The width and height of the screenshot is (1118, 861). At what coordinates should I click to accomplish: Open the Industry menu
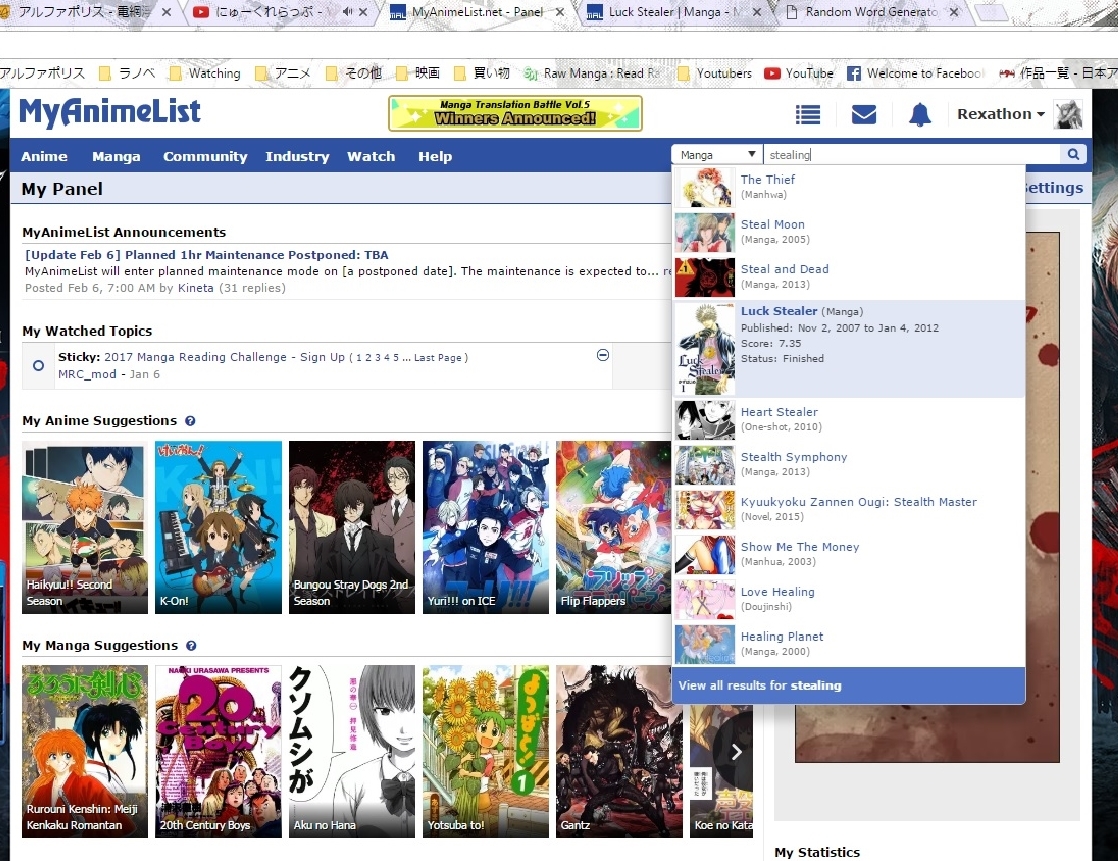[297, 156]
